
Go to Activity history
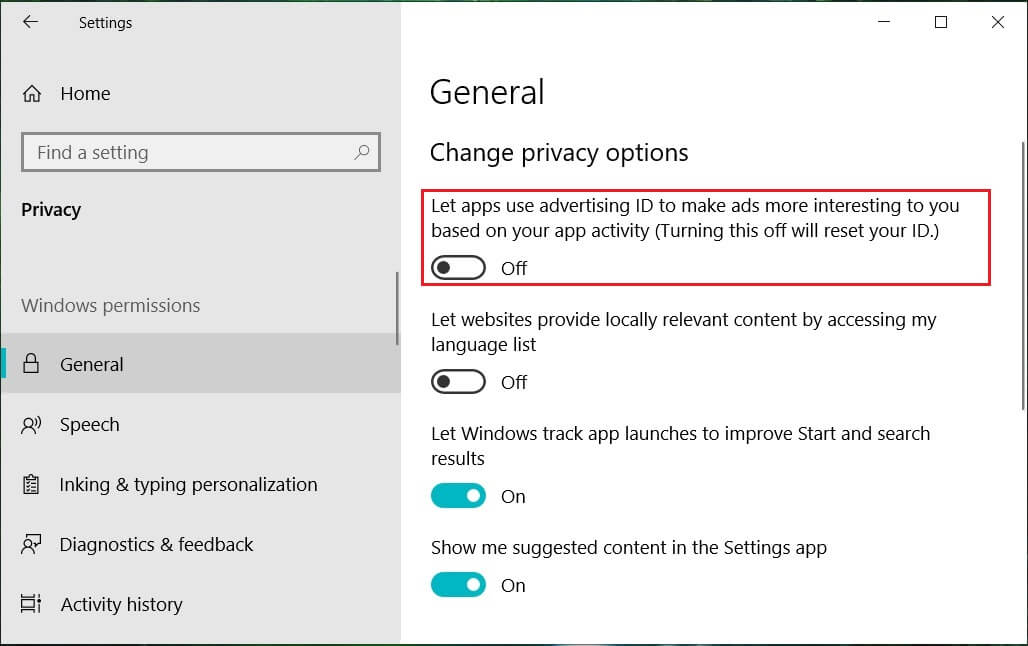pos(121,605)
